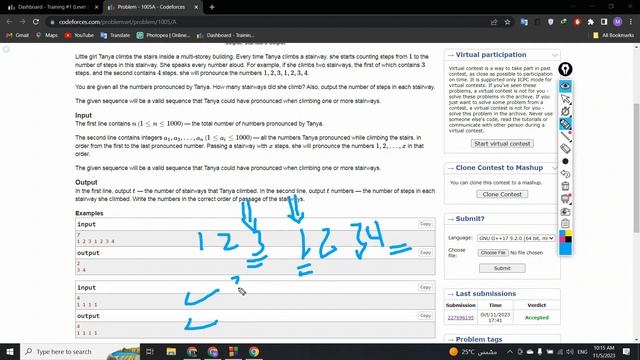This screenshot has height=360, width=640.
Task: Select the laser pointer tool in annotation toolbar
Action: [565, 111]
